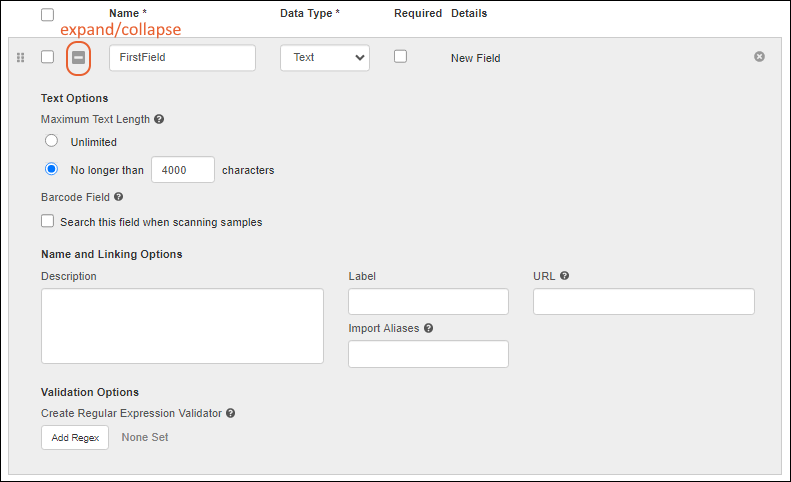
Task: Mark FirstField as Required
Action: click(x=400, y=57)
